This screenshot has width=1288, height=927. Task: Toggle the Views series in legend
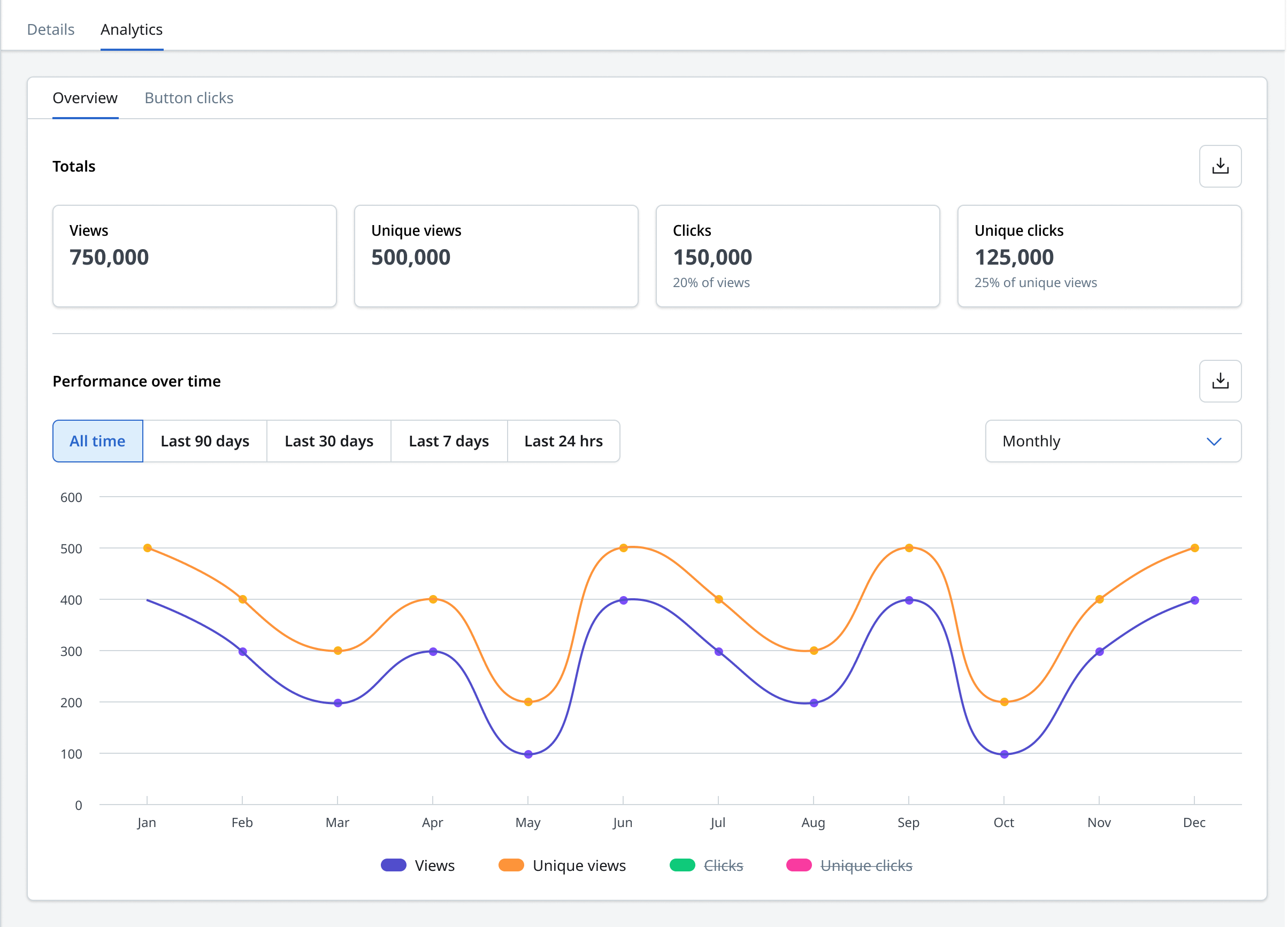(x=418, y=865)
